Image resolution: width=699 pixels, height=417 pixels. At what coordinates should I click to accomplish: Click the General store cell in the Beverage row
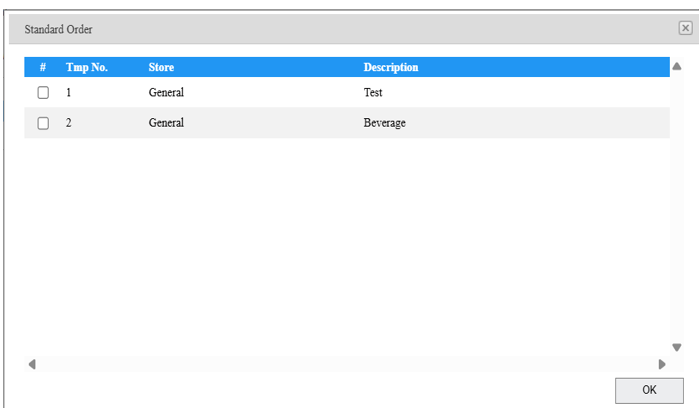click(x=166, y=123)
